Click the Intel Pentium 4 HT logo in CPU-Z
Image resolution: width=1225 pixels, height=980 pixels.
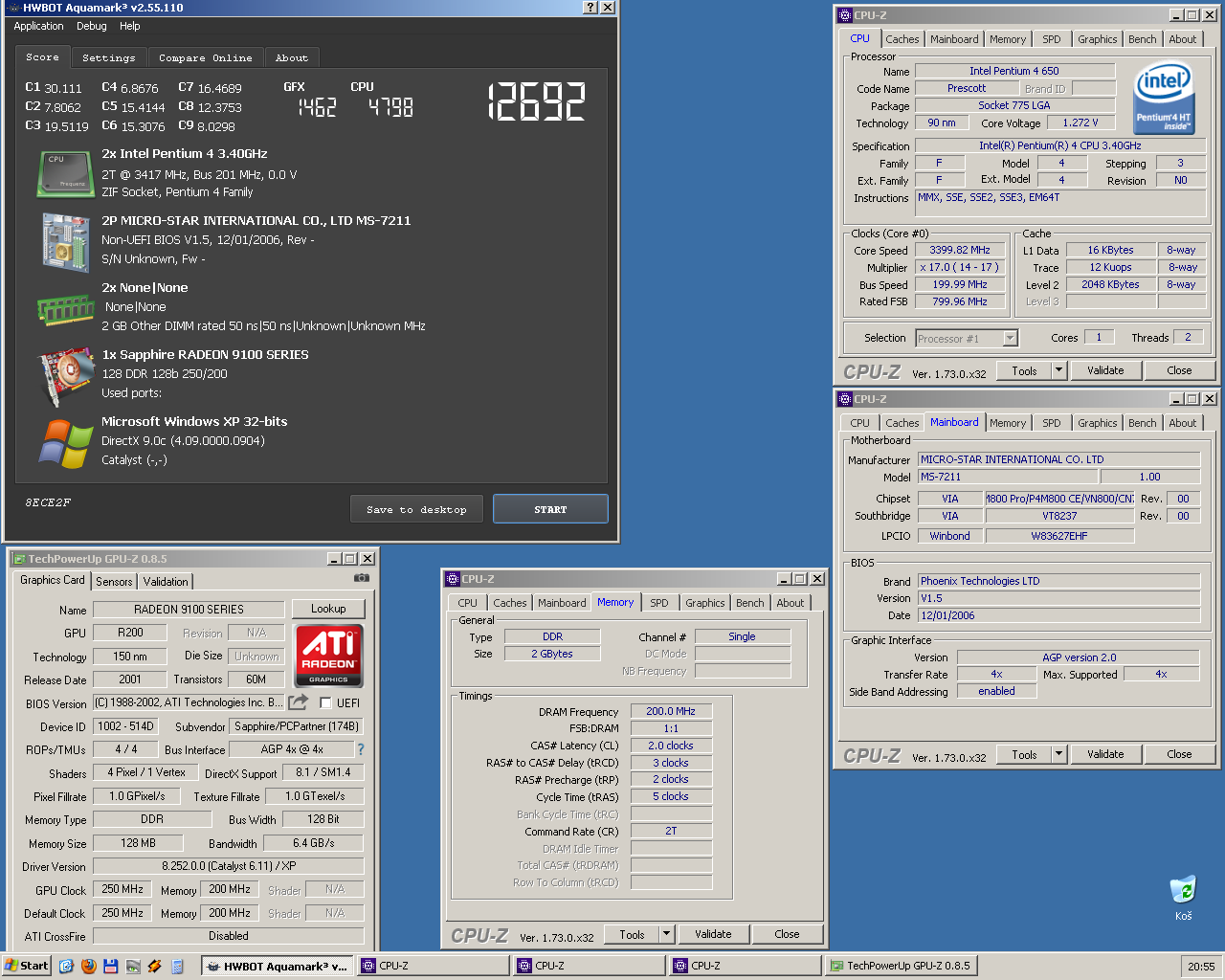point(1164,100)
